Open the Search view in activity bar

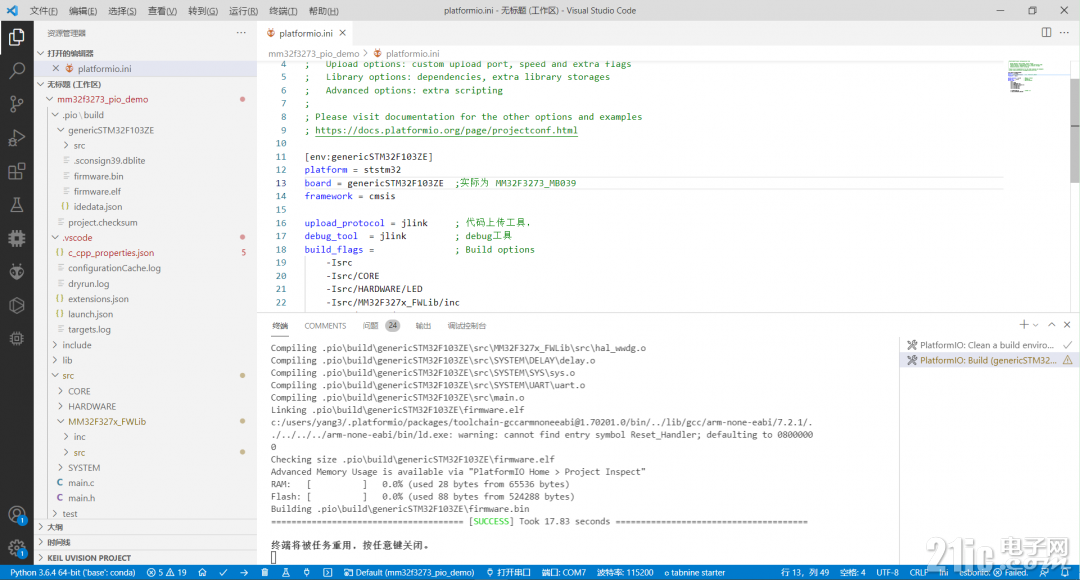(x=17, y=70)
